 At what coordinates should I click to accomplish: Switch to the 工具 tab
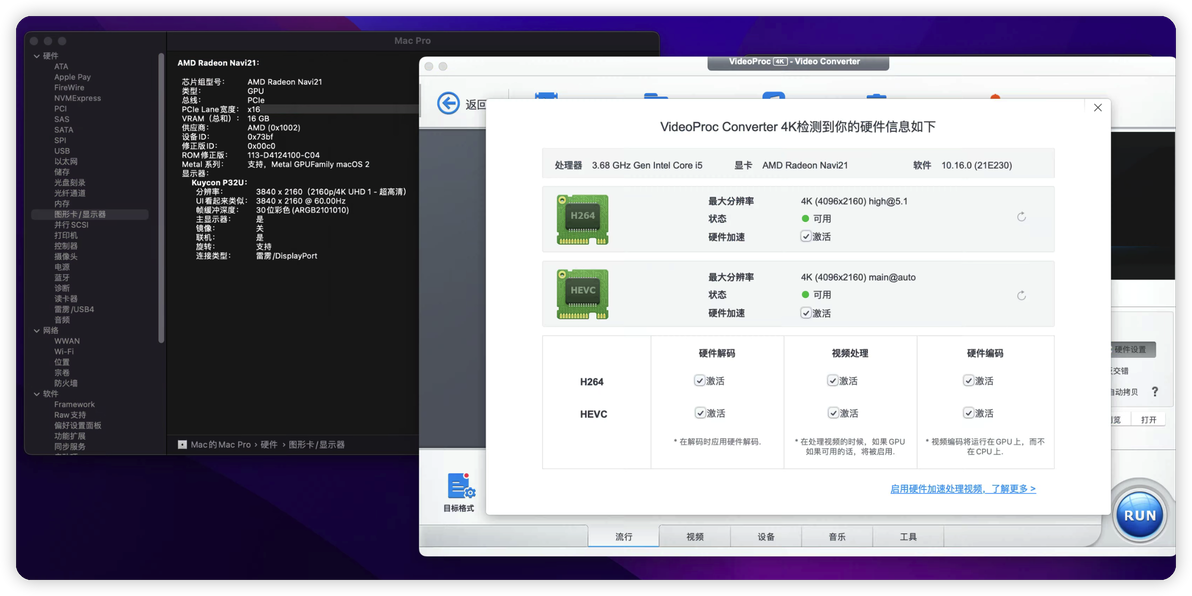908,537
